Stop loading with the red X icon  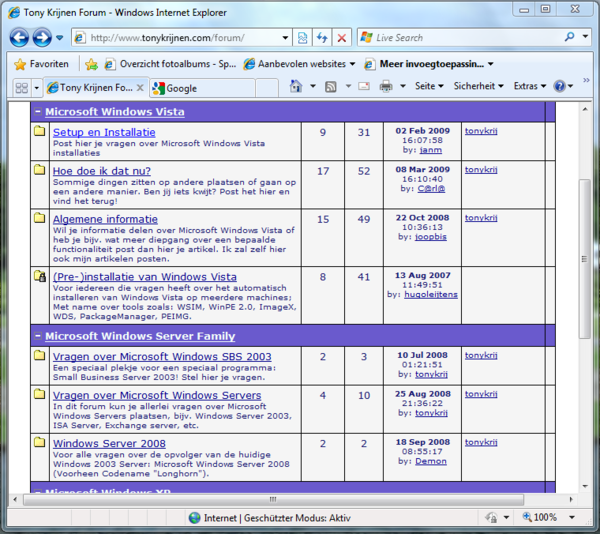(x=342, y=38)
